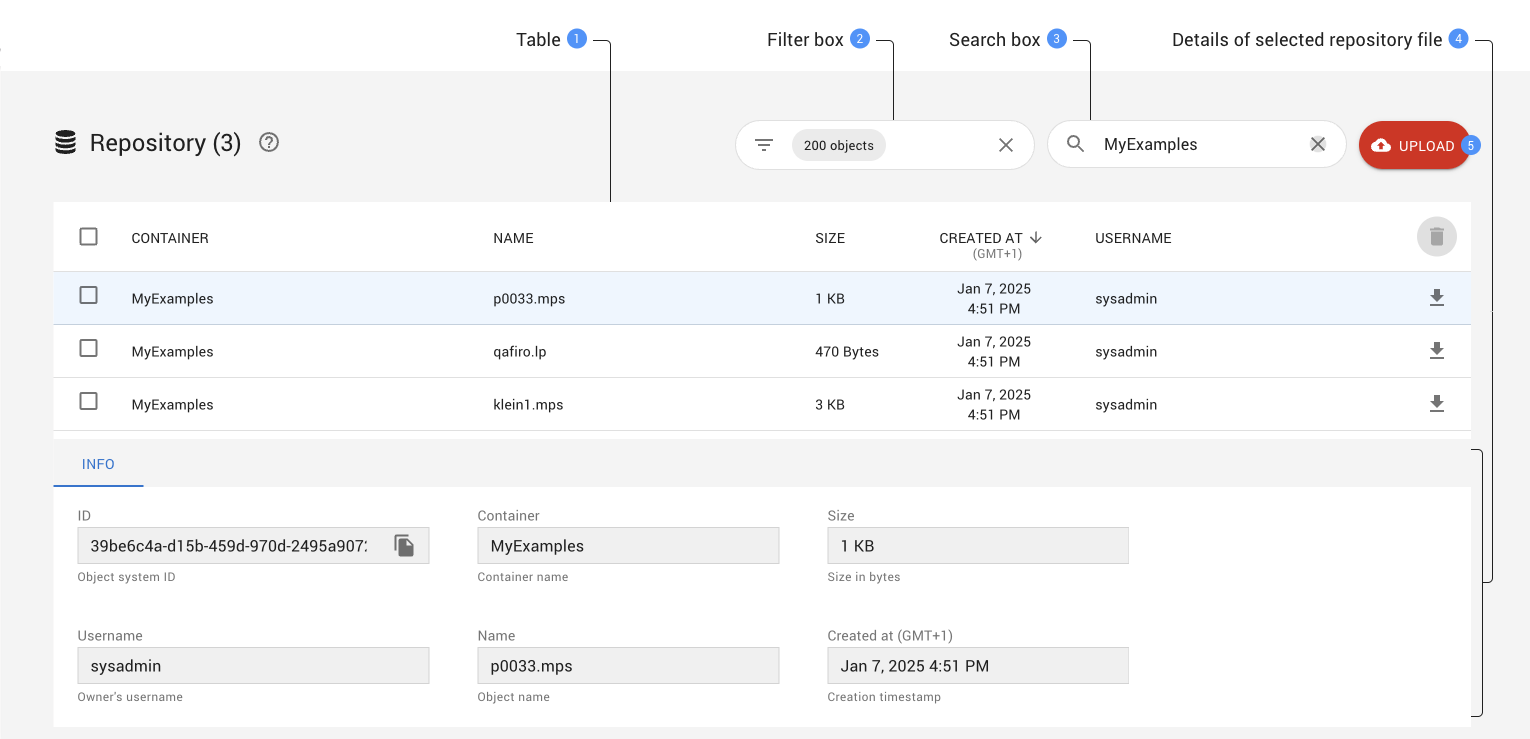Sort by the Created At column header
Screen dimensions: 1530x739
click(x=981, y=238)
